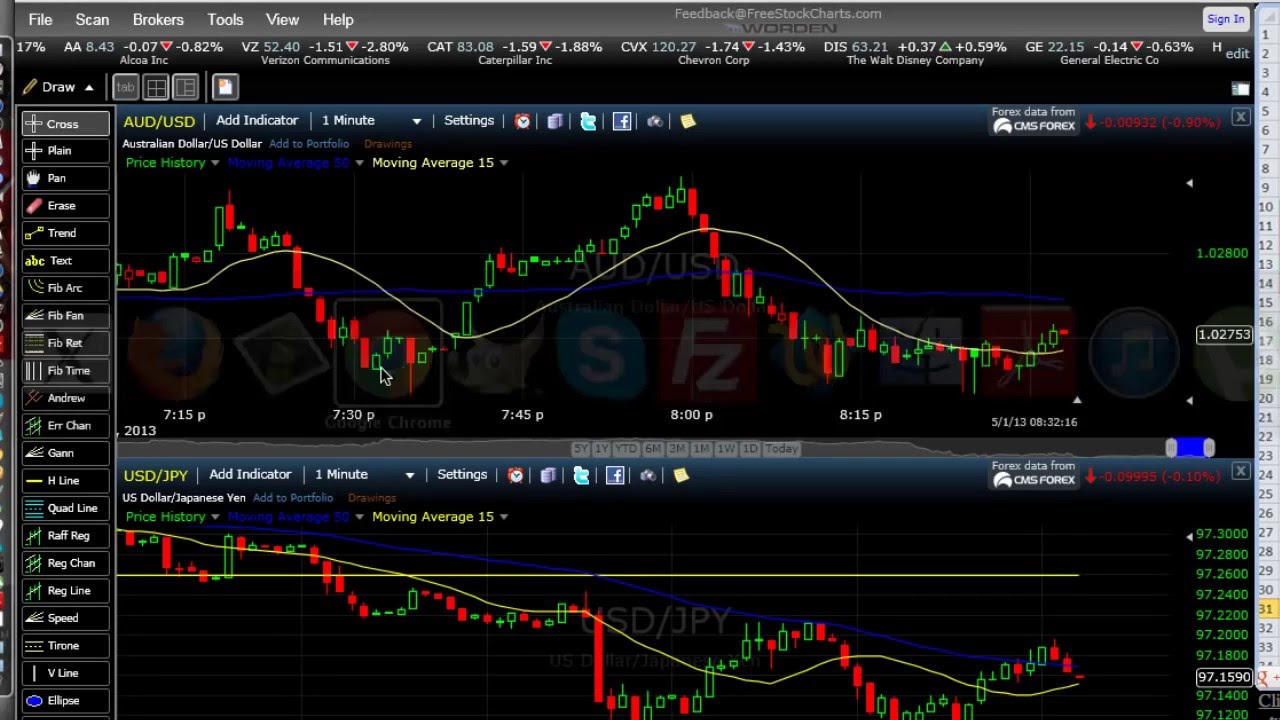Click Add Indicator on AUD/USD chart
The height and width of the screenshot is (720, 1280).
click(x=257, y=120)
